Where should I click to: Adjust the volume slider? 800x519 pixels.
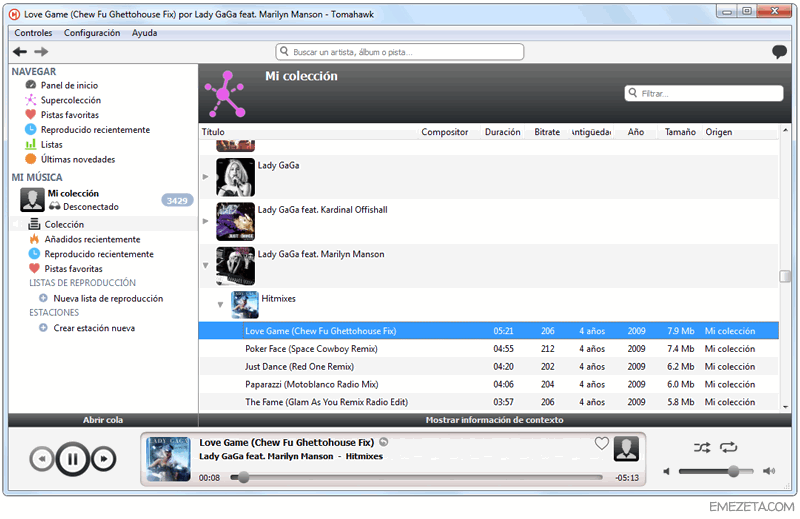point(716,471)
